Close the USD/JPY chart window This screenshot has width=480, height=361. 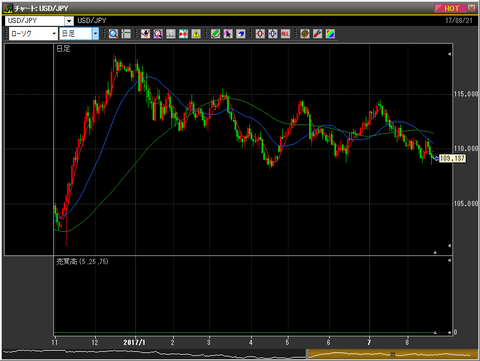click(472, 8)
